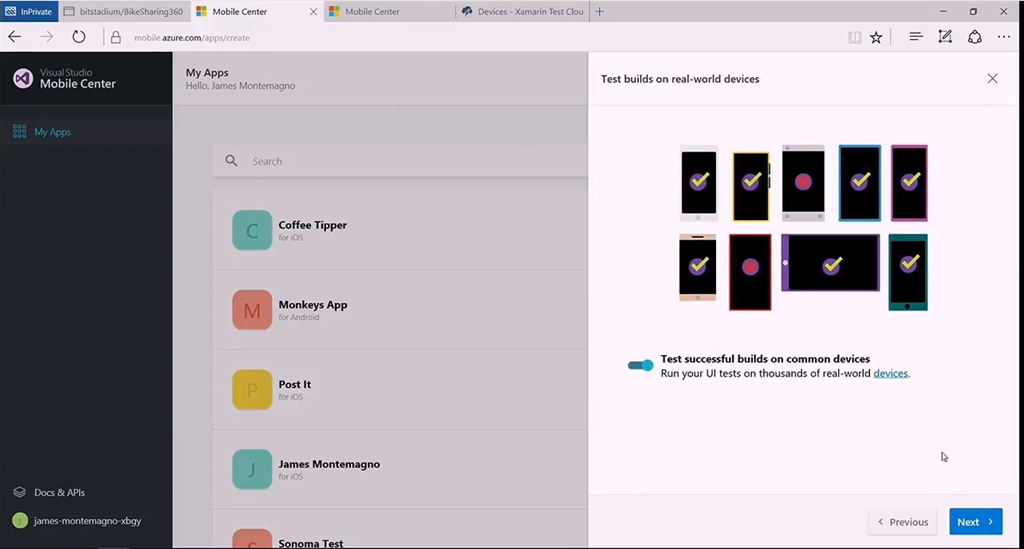1024x549 pixels.
Task: Click Test builds on real-world devices heading
Action: 680,78
